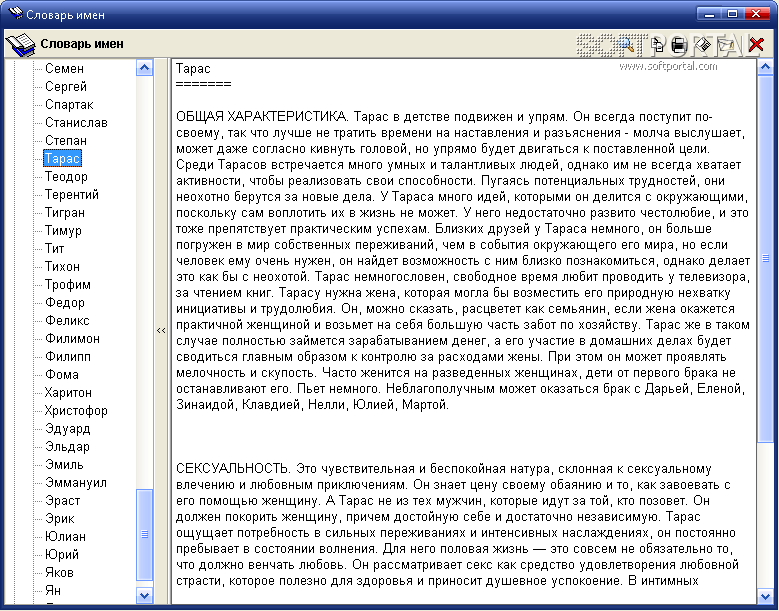This screenshot has width=779, height=611.
Task: Click the title bar application icon
Action: pyautogui.click(x=16, y=14)
